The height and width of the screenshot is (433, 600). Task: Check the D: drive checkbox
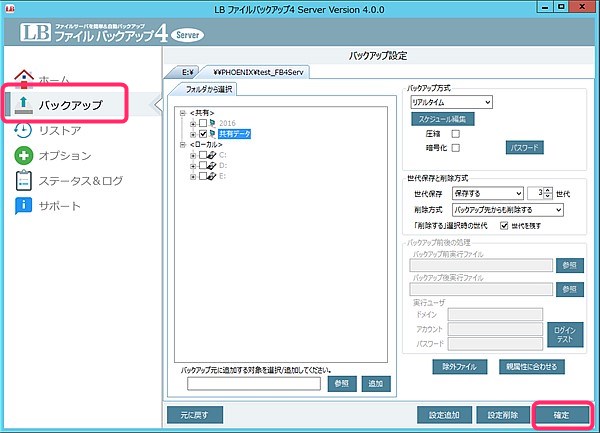click(203, 166)
